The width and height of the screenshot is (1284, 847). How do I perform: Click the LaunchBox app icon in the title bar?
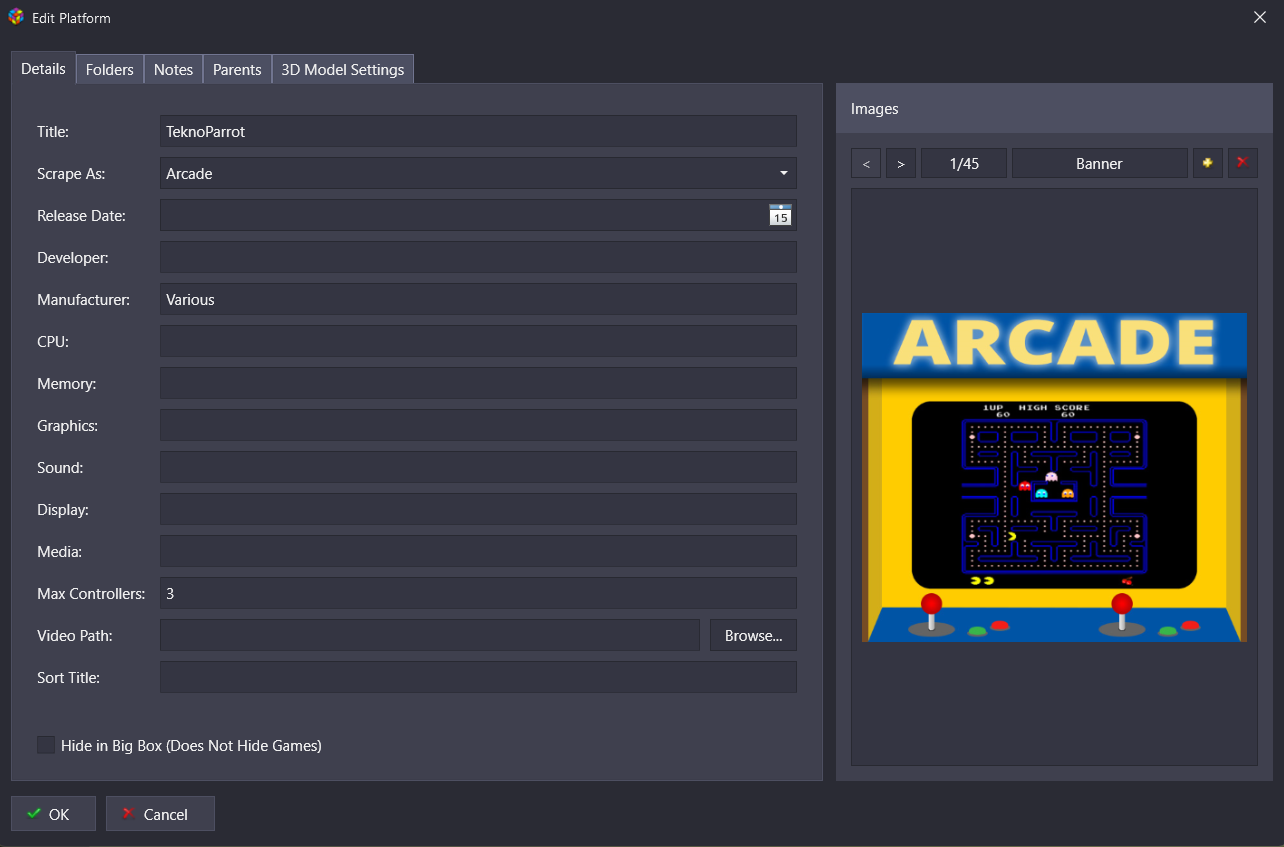[16, 17]
